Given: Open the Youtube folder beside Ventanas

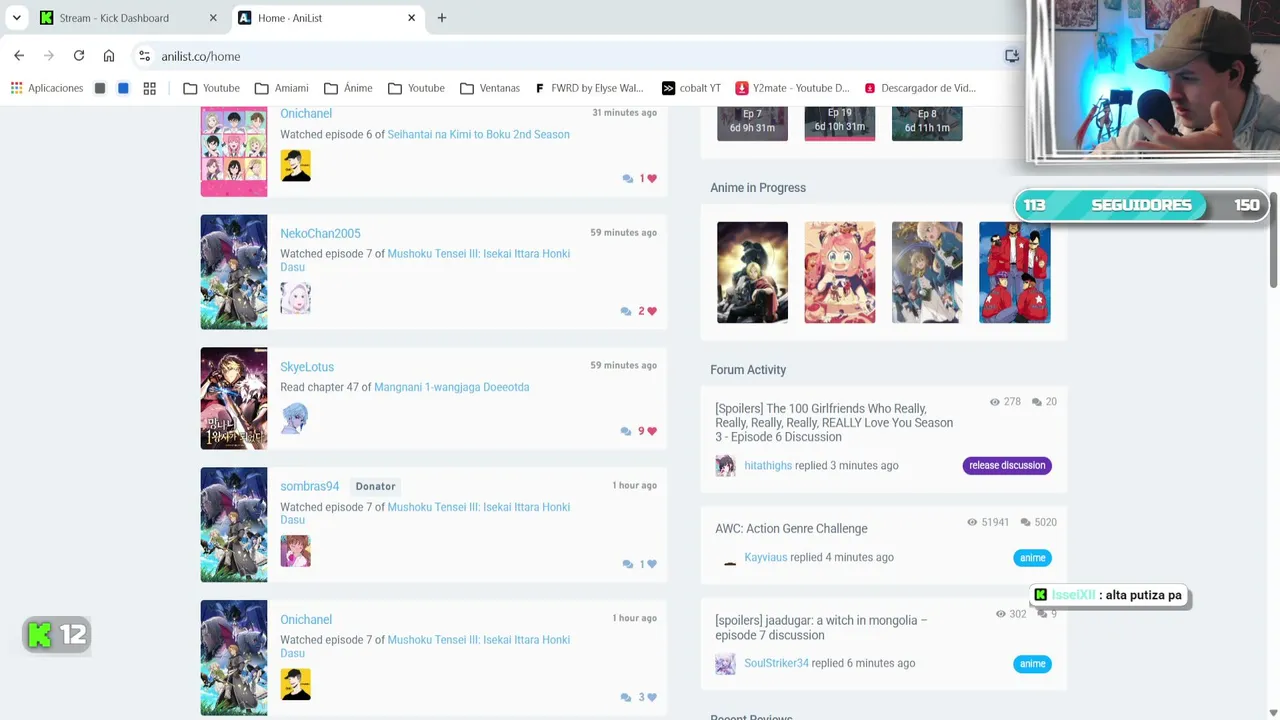Looking at the screenshot, I should [x=417, y=88].
